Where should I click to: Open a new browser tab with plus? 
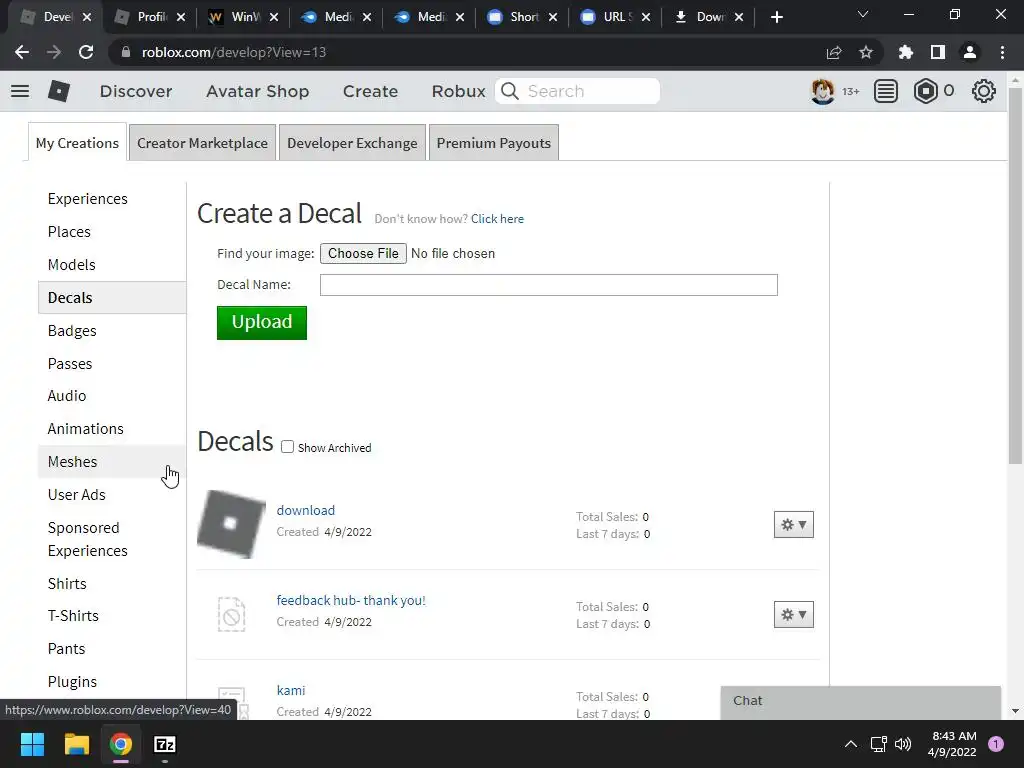776,17
